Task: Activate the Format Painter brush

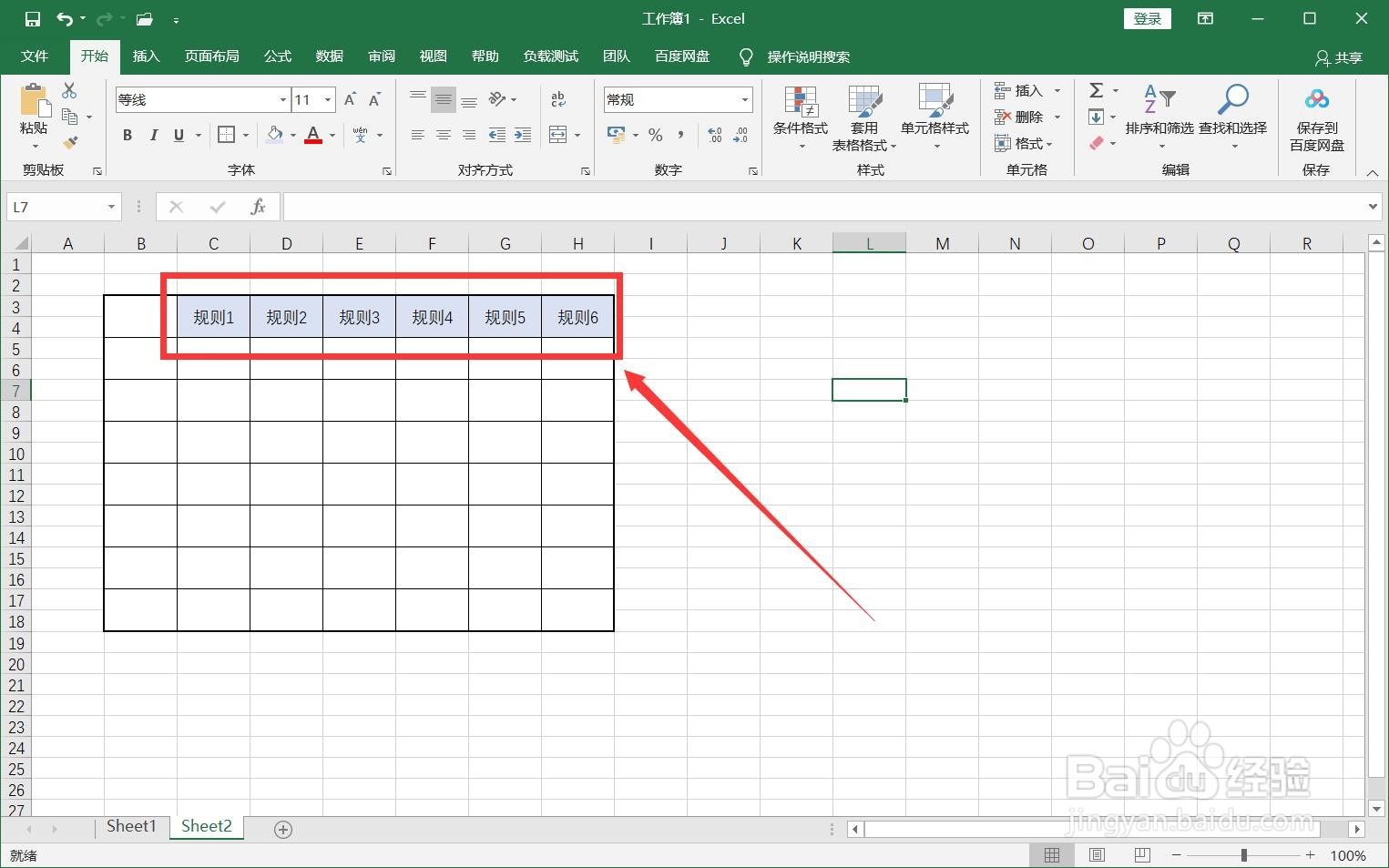Action: pyautogui.click(x=70, y=142)
